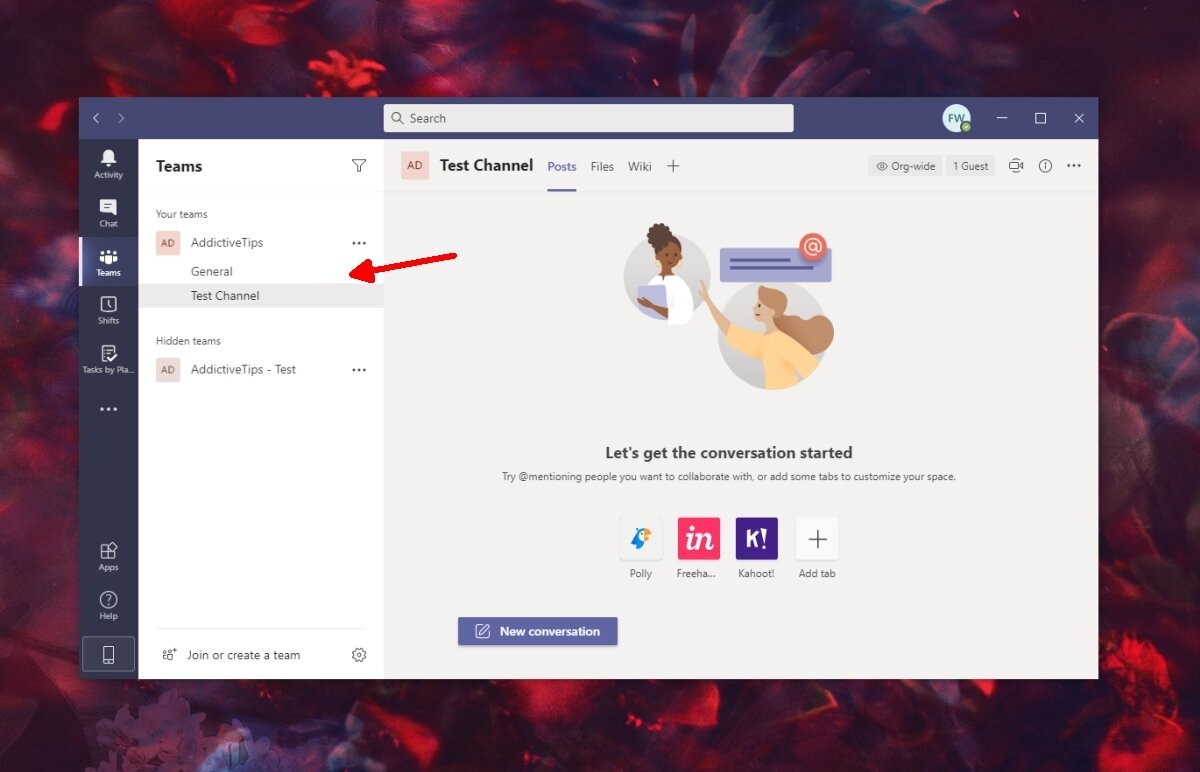This screenshot has width=1200, height=772.
Task: View Test Channel information
Action: [1045, 166]
